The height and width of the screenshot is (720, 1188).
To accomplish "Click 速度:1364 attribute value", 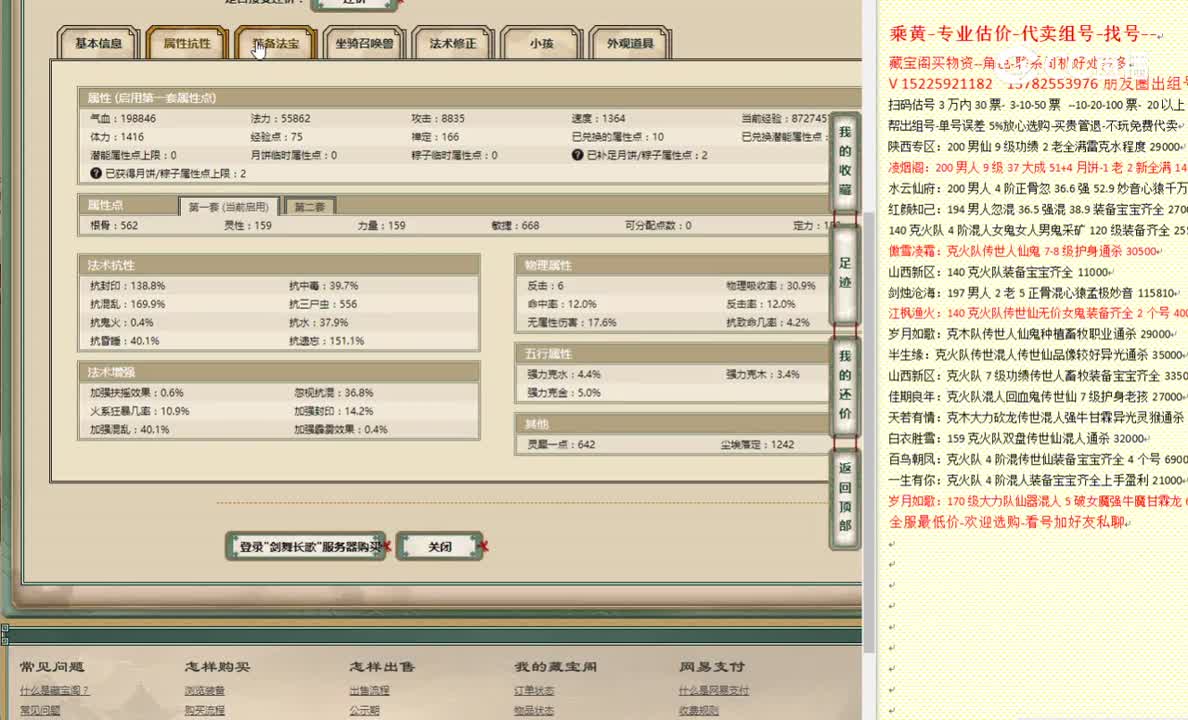I will (x=599, y=118).
